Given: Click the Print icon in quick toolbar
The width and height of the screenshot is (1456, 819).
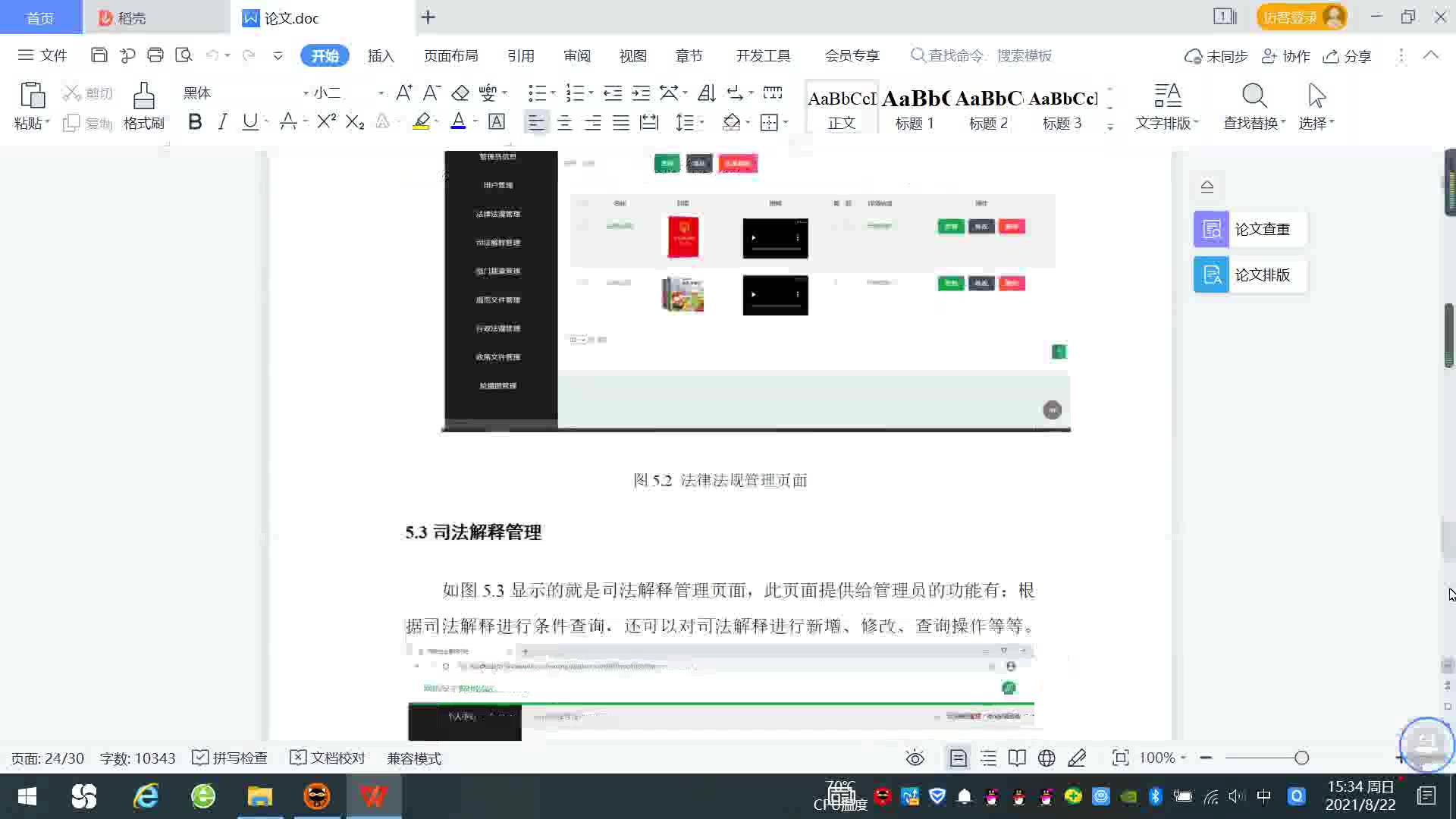Looking at the screenshot, I should pyautogui.click(x=155, y=55).
